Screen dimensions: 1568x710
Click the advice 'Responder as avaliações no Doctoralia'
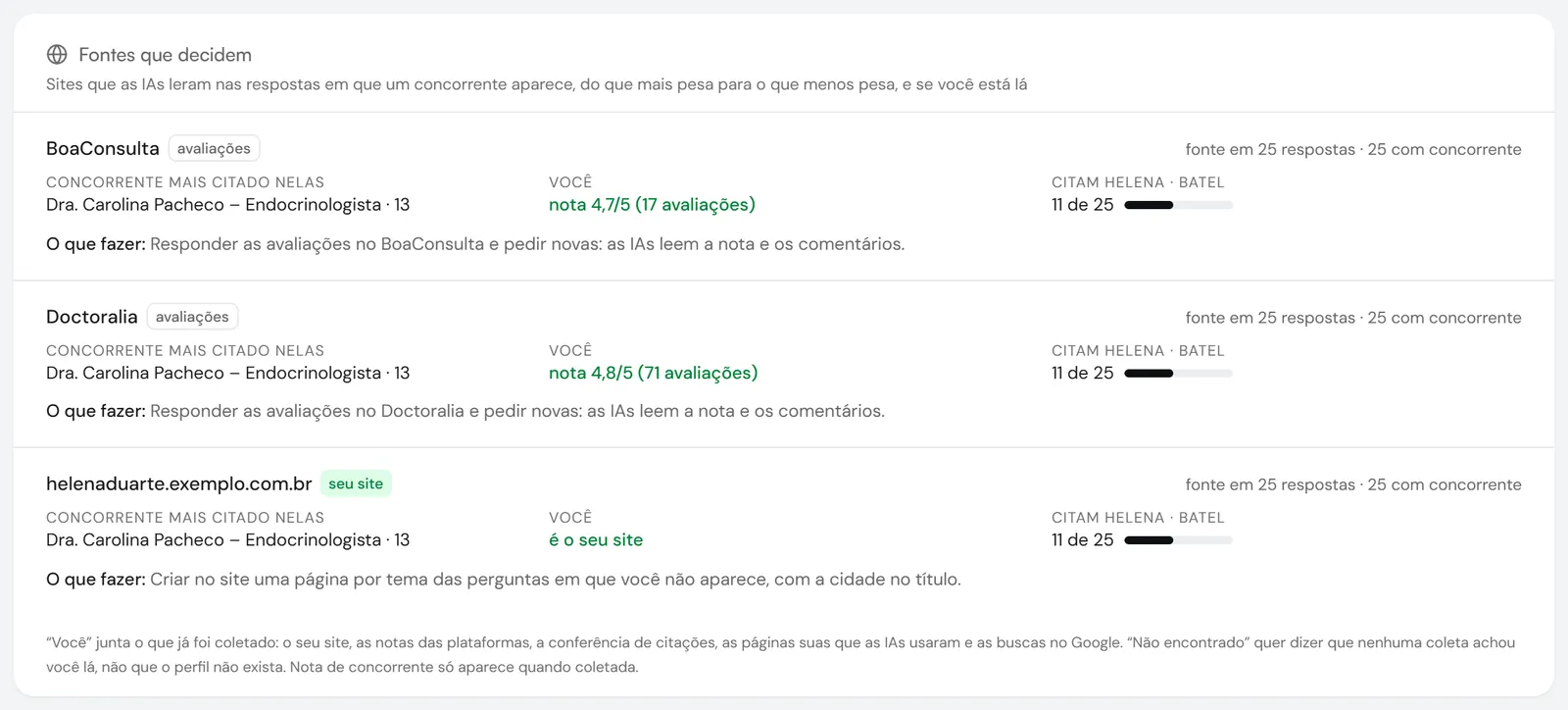click(x=517, y=411)
